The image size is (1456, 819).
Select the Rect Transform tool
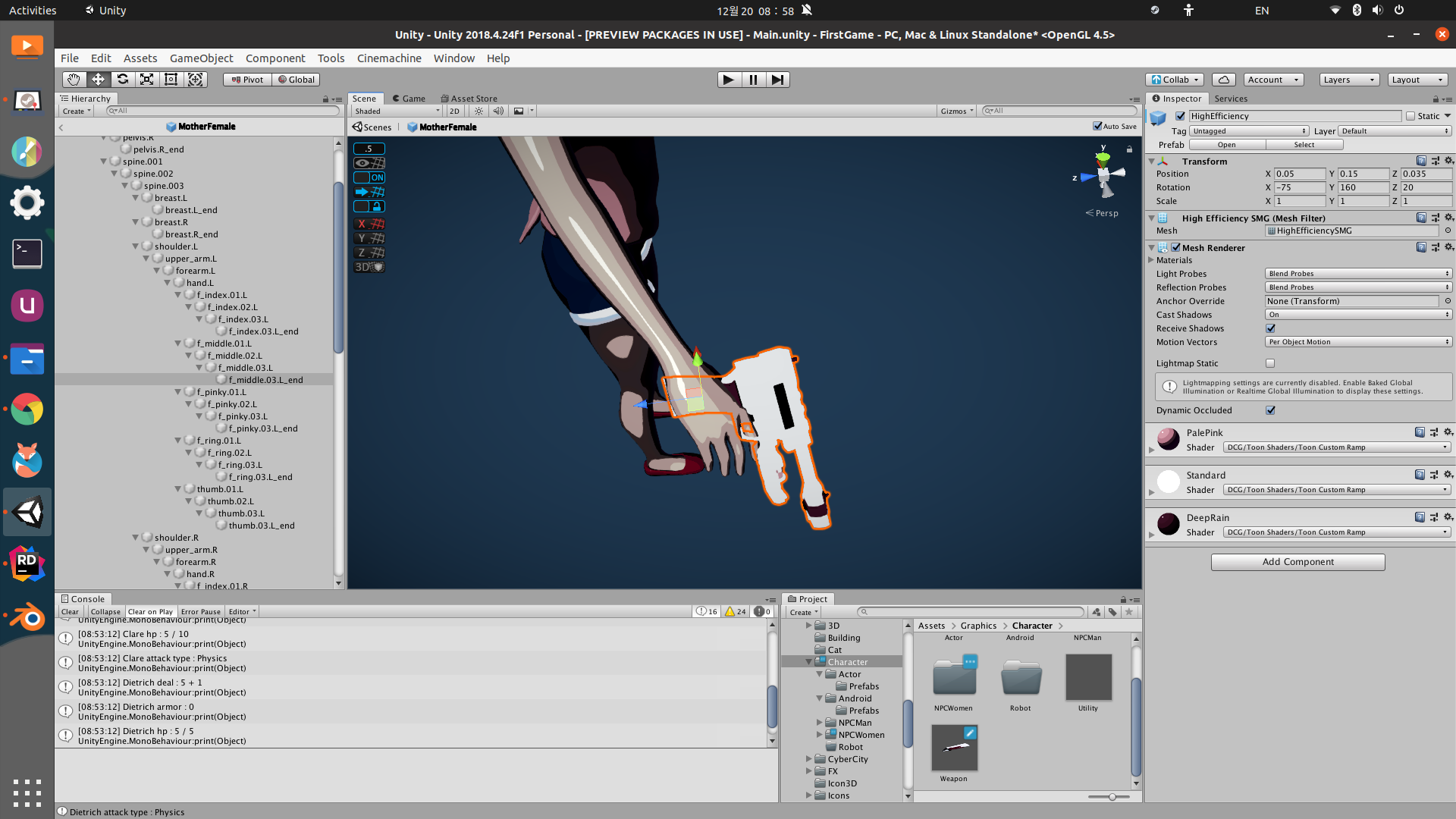171,80
